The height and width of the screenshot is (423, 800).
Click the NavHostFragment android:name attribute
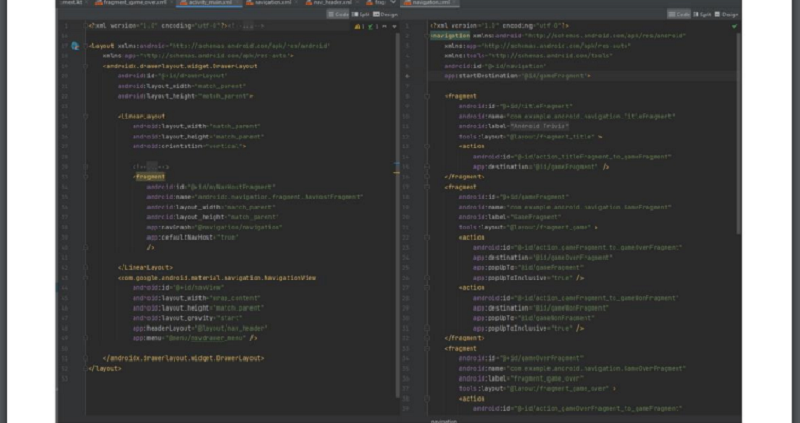click(x=255, y=197)
